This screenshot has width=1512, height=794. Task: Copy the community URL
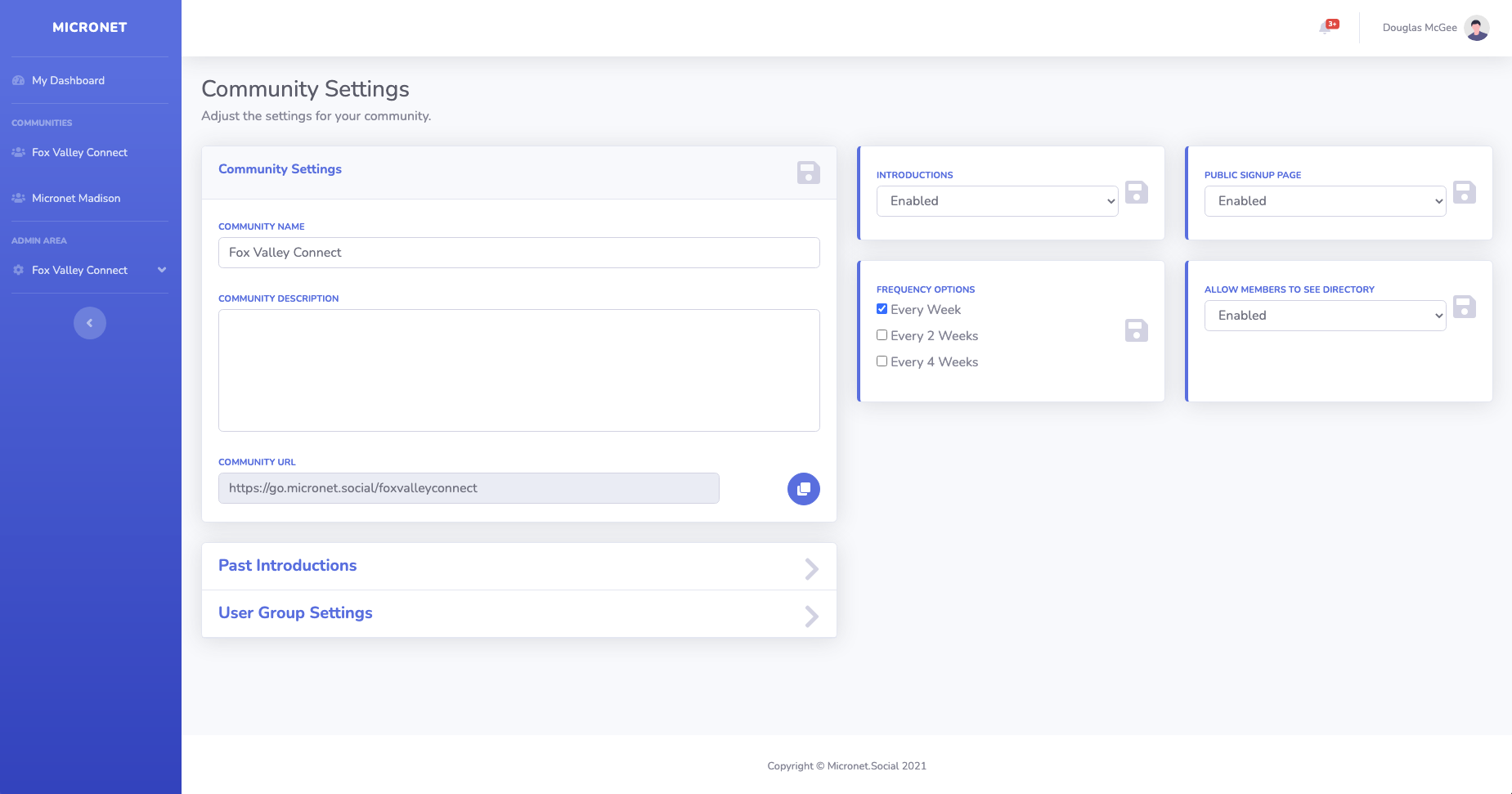tap(803, 489)
